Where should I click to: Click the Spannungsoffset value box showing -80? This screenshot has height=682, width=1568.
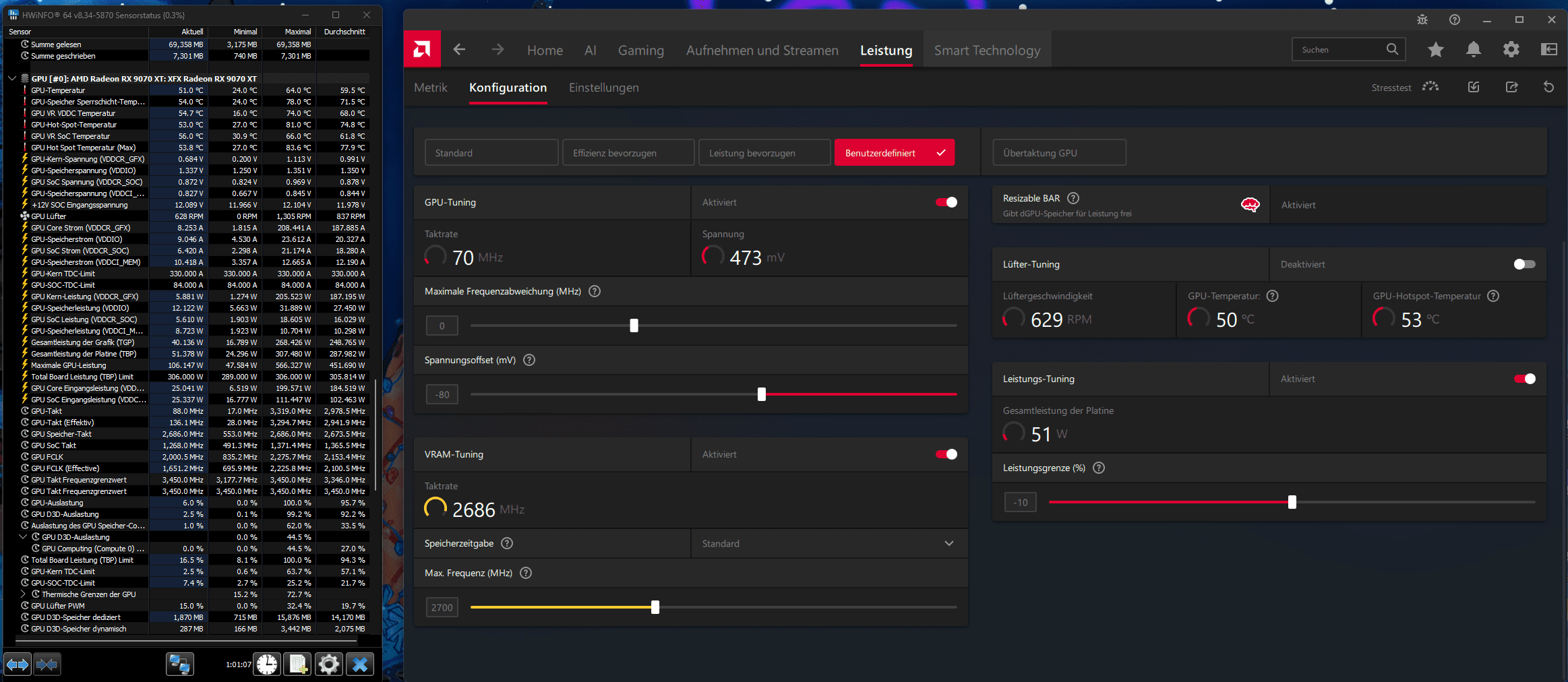442,394
